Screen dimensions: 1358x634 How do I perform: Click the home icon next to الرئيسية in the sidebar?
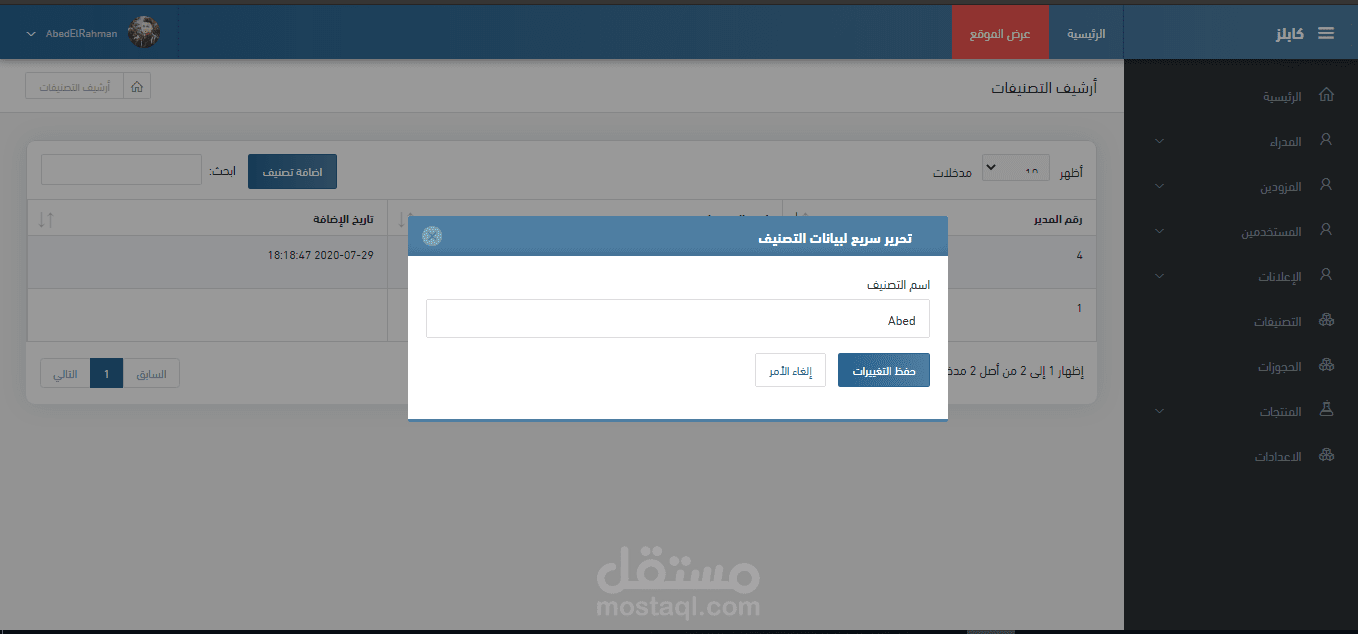click(1327, 96)
